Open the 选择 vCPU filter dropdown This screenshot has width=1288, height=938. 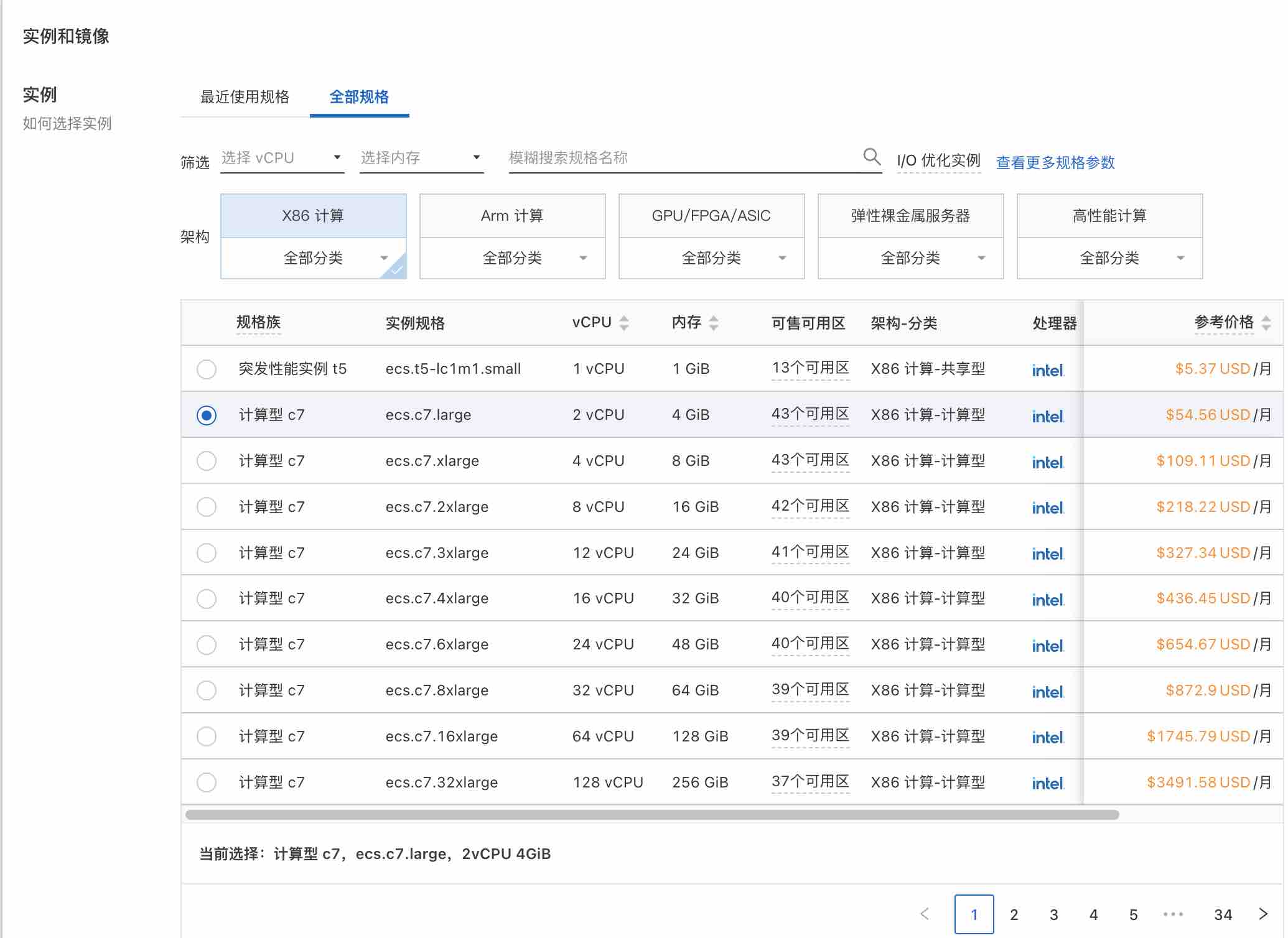point(282,158)
